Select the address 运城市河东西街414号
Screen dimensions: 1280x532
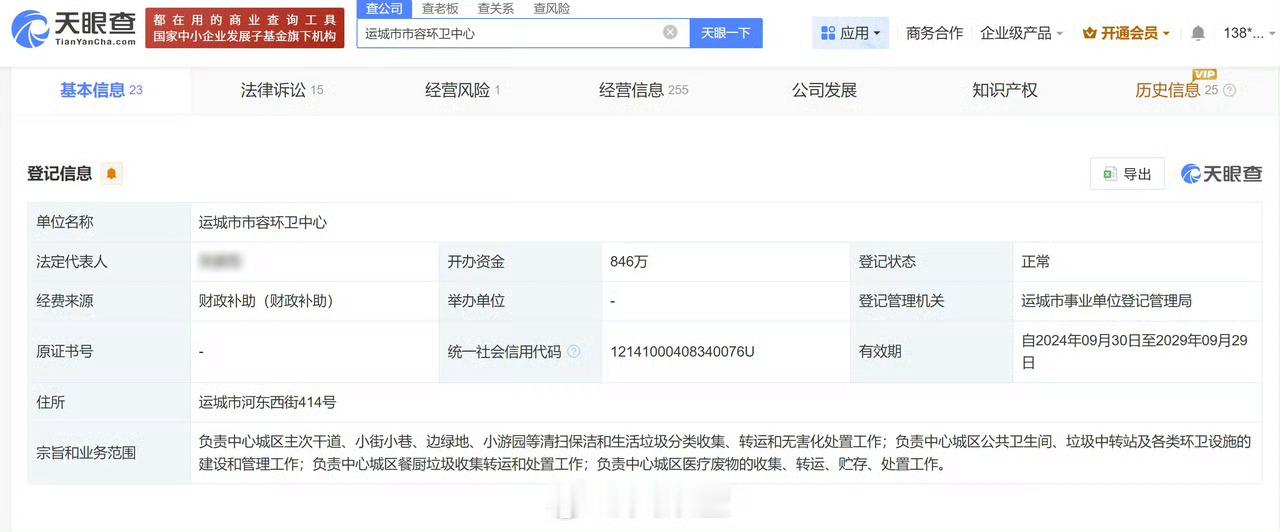click(268, 402)
